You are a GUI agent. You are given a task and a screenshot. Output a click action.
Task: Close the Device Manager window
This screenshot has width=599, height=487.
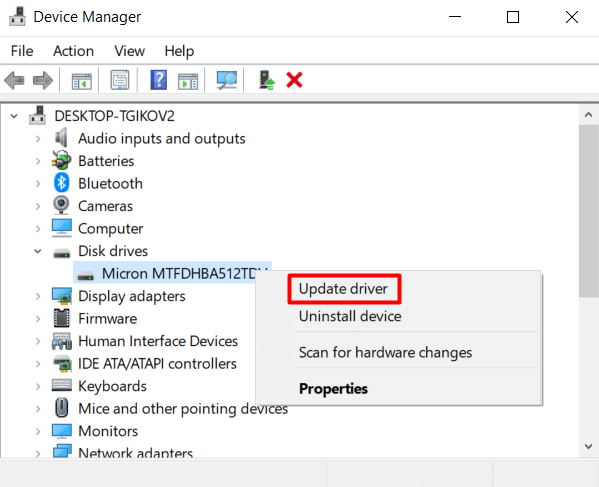click(571, 17)
